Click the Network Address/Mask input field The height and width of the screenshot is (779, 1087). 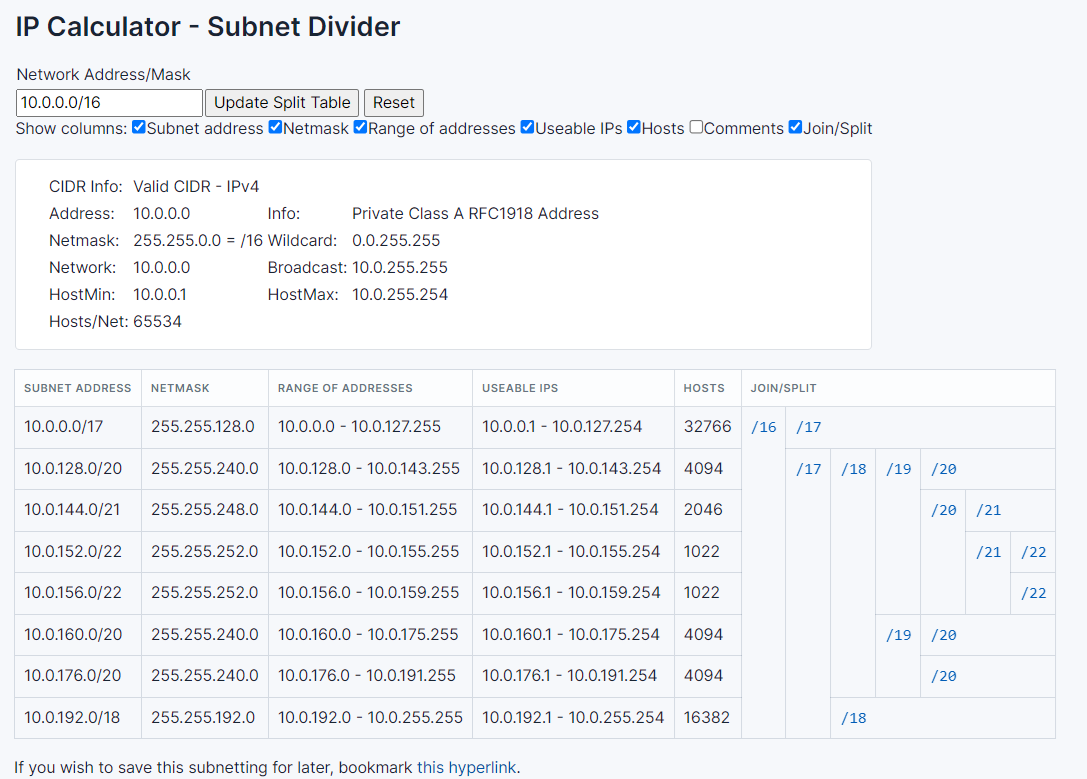click(110, 103)
